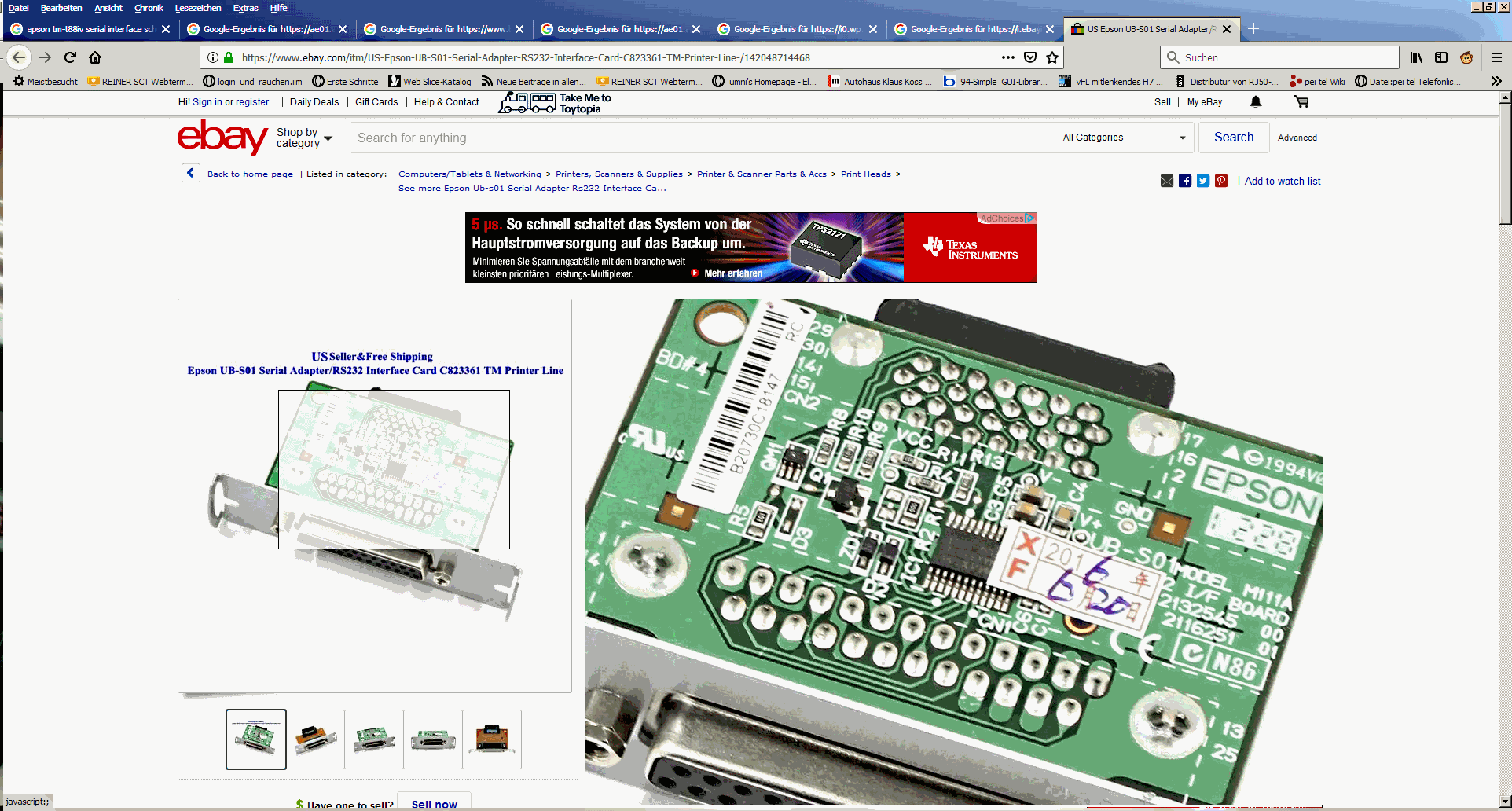Bookmark this page with the star icon

point(1052,57)
